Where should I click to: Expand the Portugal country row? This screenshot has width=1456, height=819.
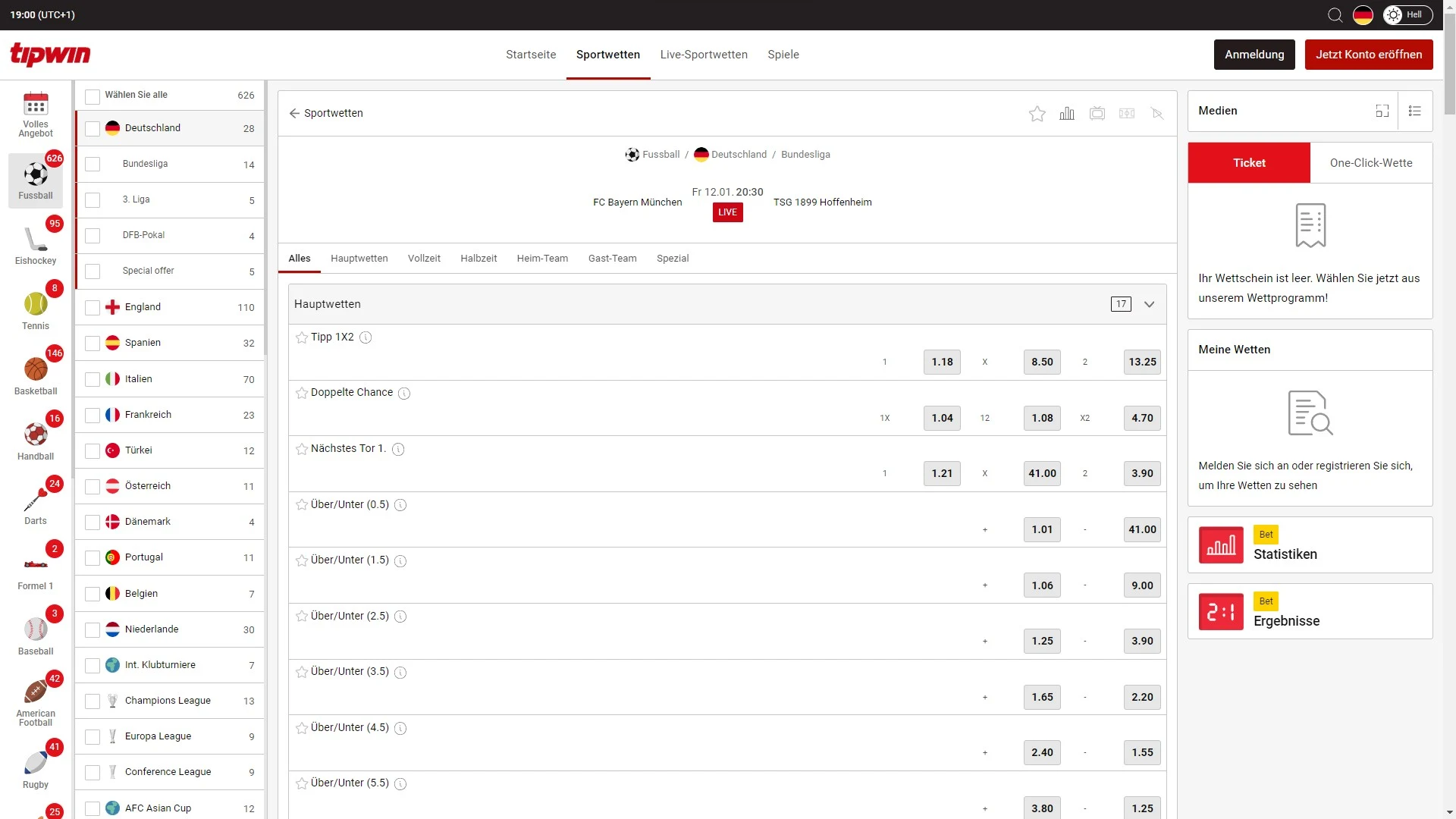click(x=170, y=557)
